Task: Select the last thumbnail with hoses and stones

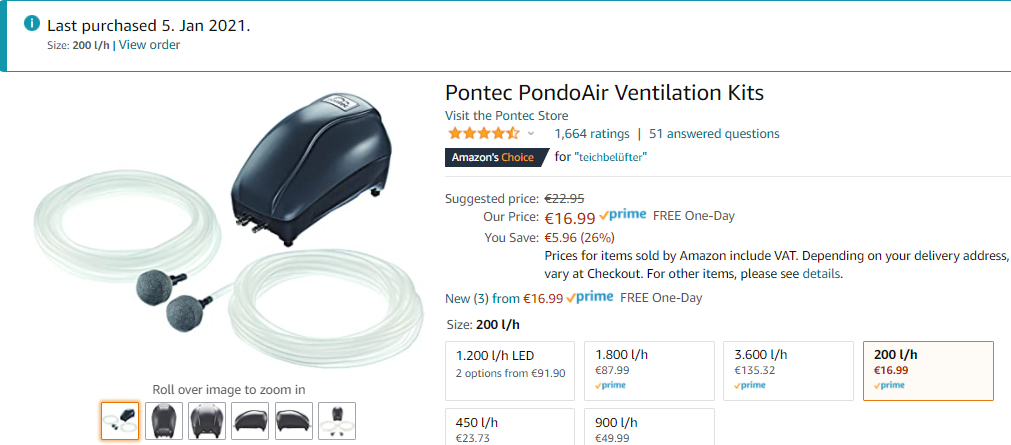Action: 337,421
